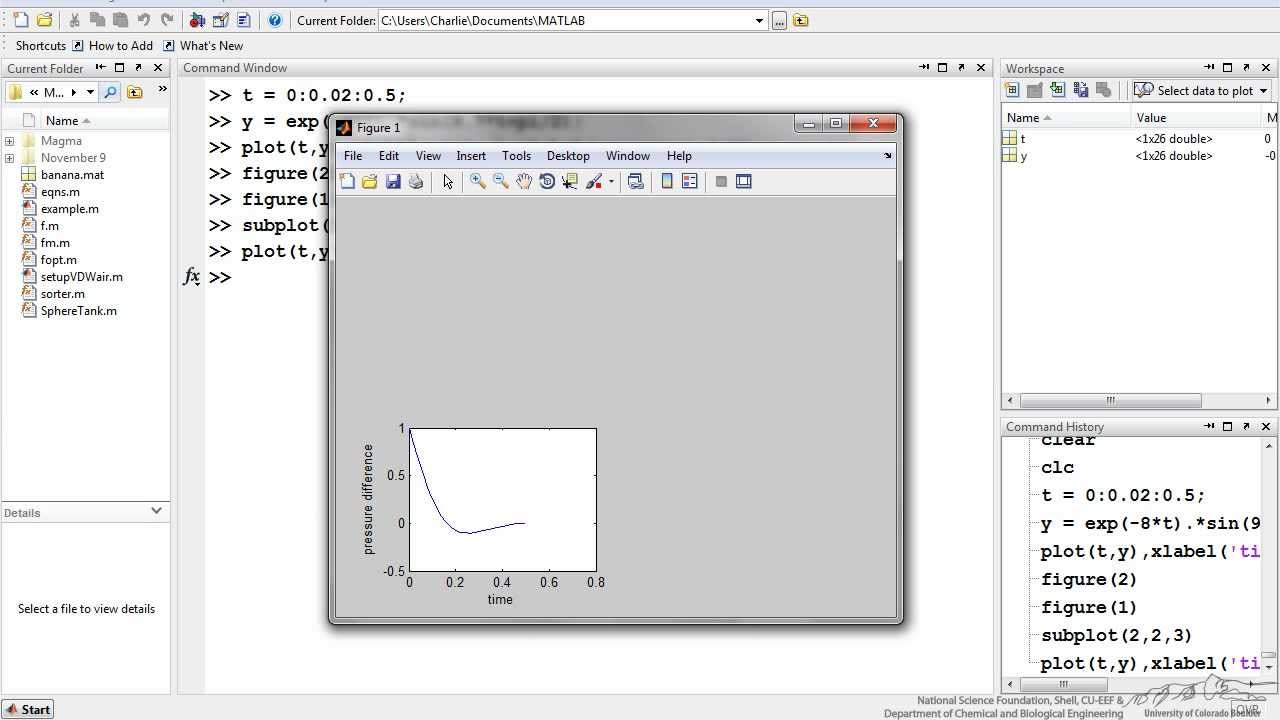Screen dimensions: 1280x720
Task: Open the brush color dropdown arrow
Action: (611, 182)
